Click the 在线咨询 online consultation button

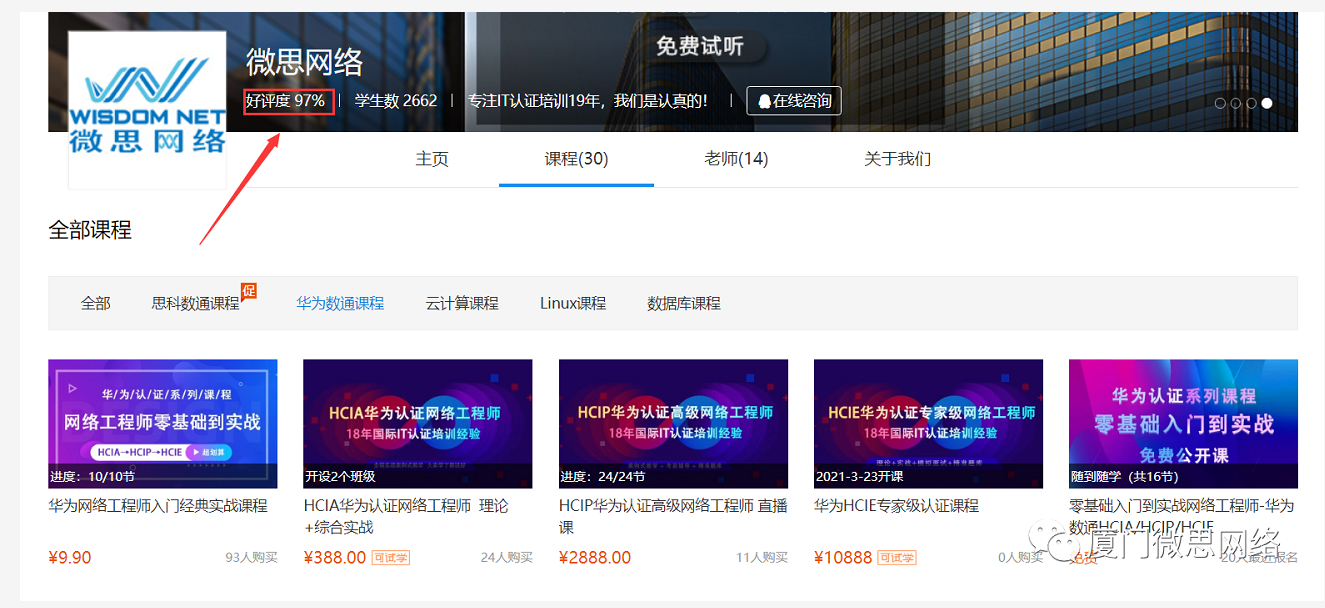794,101
